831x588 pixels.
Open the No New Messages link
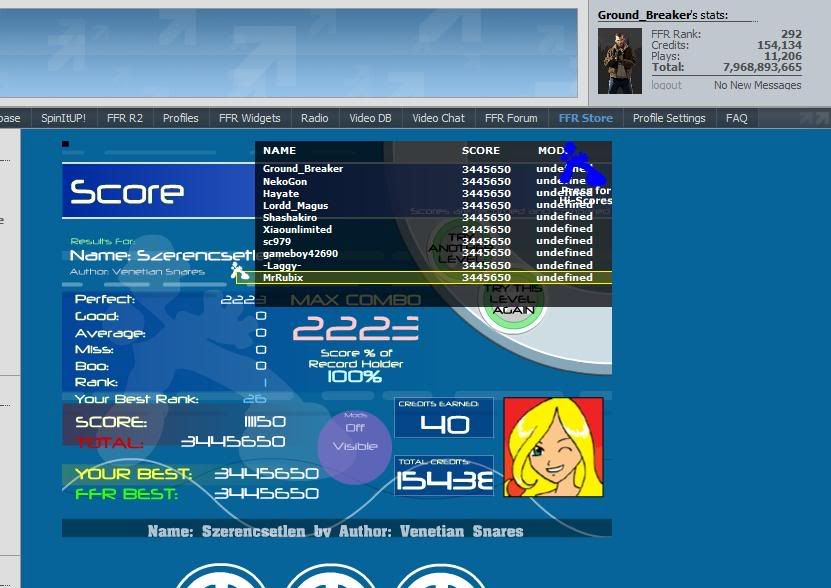(757, 86)
